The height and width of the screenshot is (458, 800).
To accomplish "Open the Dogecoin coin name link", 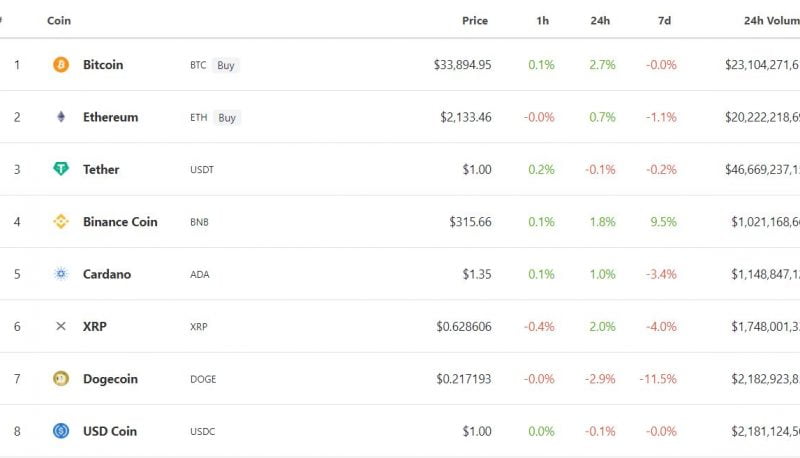I will coord(110,379).
